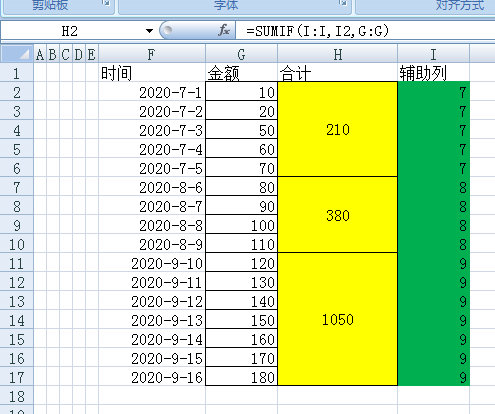Select row 17 header
This screenshot has width=495, height=414.
[17, 376]
